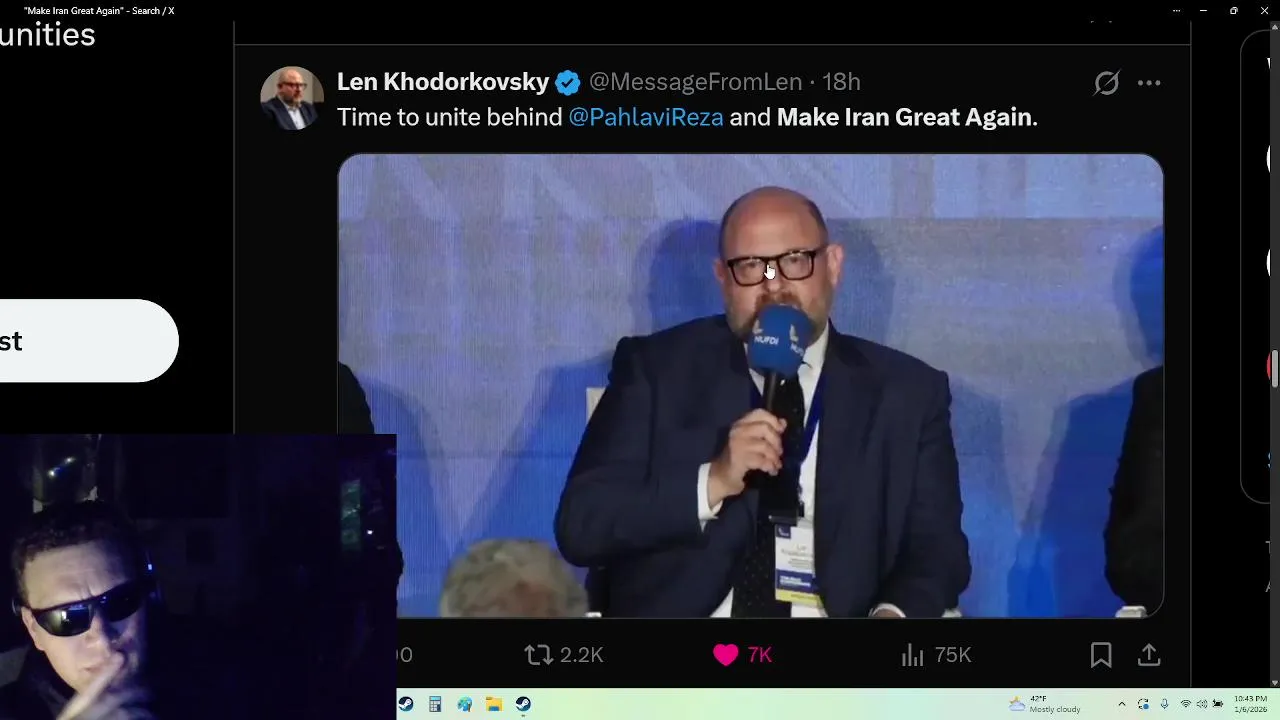Image resolution: width=1280 pixels, height=720 pixels.
Task: Open the weather widget showing 42°F
Action: (x=1045, y=704)
